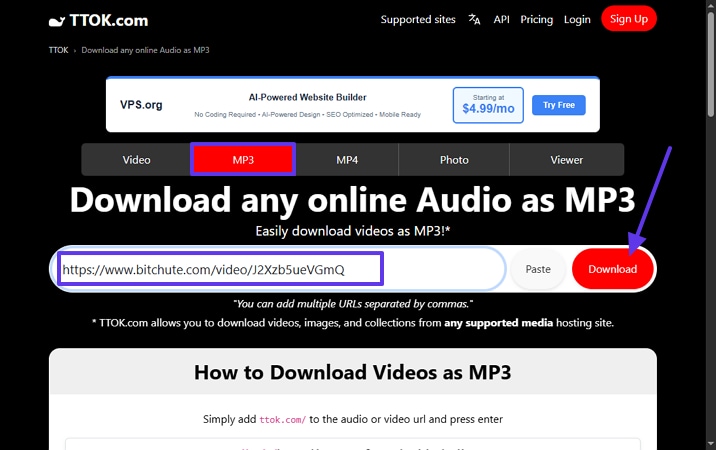Open the language translation icon
The image size is (716, 450).
(474, 19)
